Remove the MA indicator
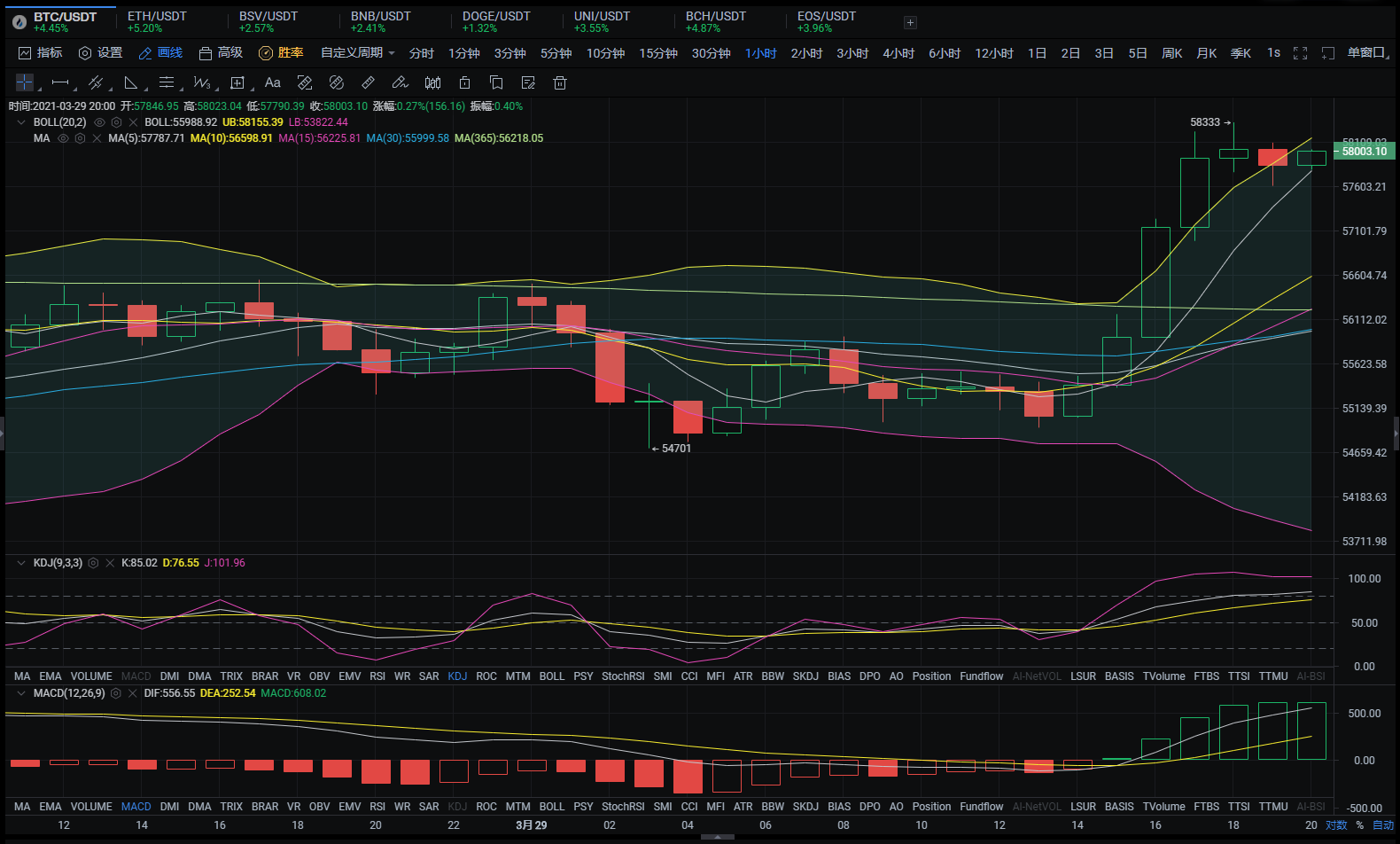The width and height of the screenshot is (1400, 844). (97, 138)
